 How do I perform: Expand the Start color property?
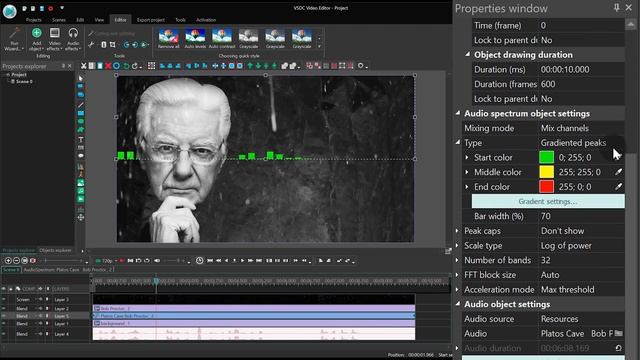coord(467,157)
